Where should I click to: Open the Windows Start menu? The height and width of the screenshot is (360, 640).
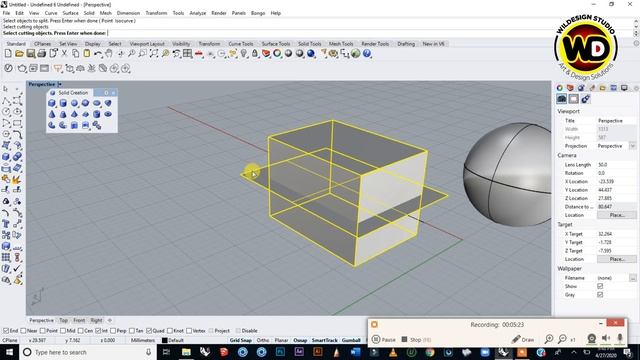(x=9, y=352)
